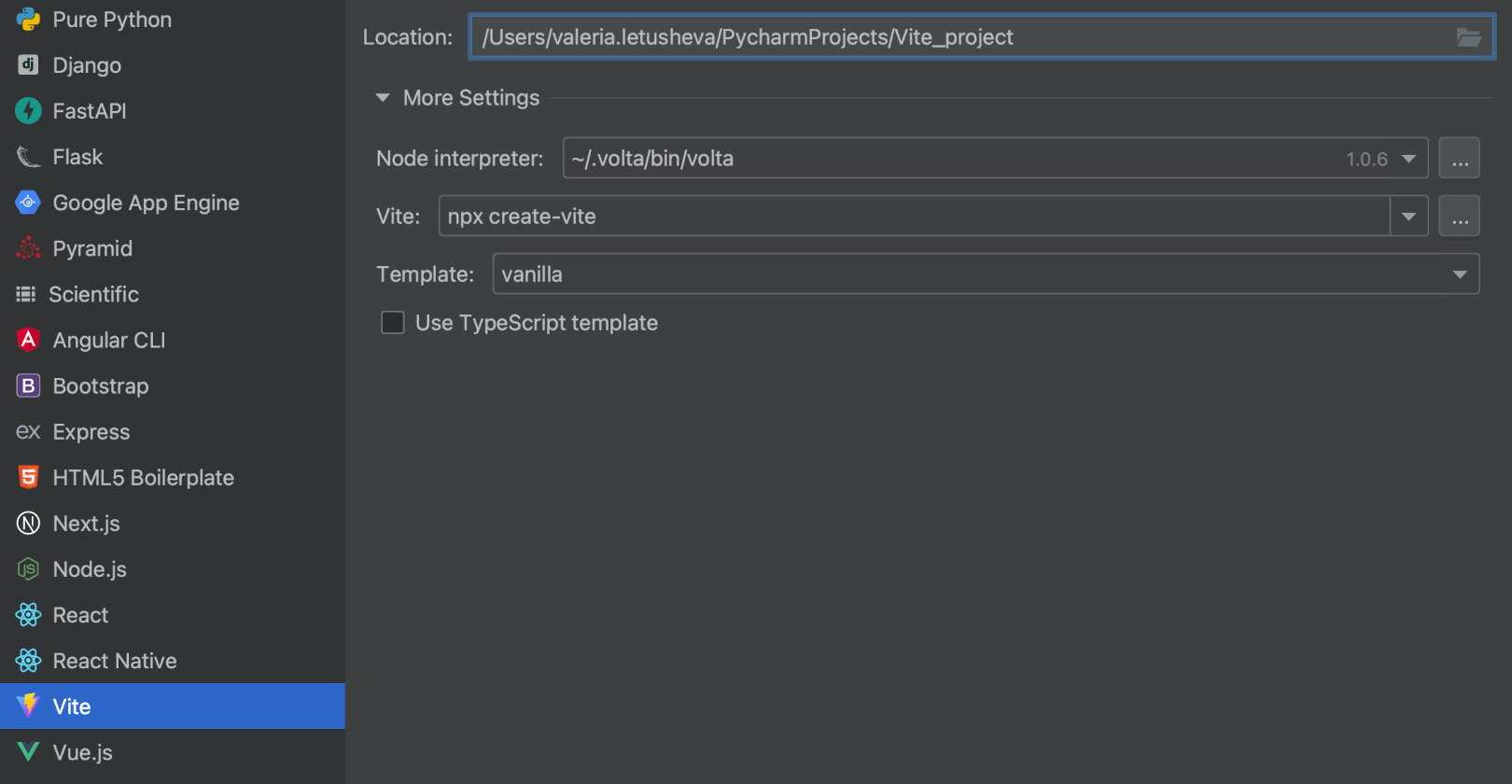
Task: Click the Django project type icon
Action: click(x=28, y=65)
